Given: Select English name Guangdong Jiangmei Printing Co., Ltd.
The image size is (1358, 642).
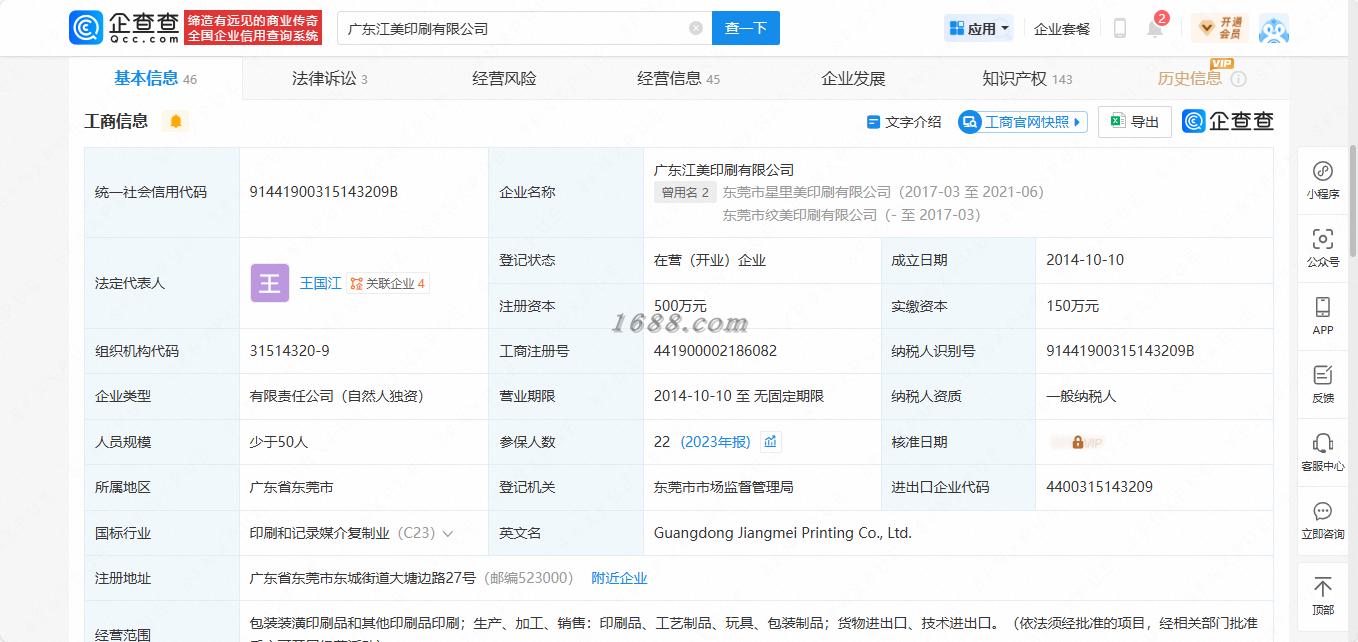Looking at the screenshot, I should pyautogui.click(x=783, y=533).
